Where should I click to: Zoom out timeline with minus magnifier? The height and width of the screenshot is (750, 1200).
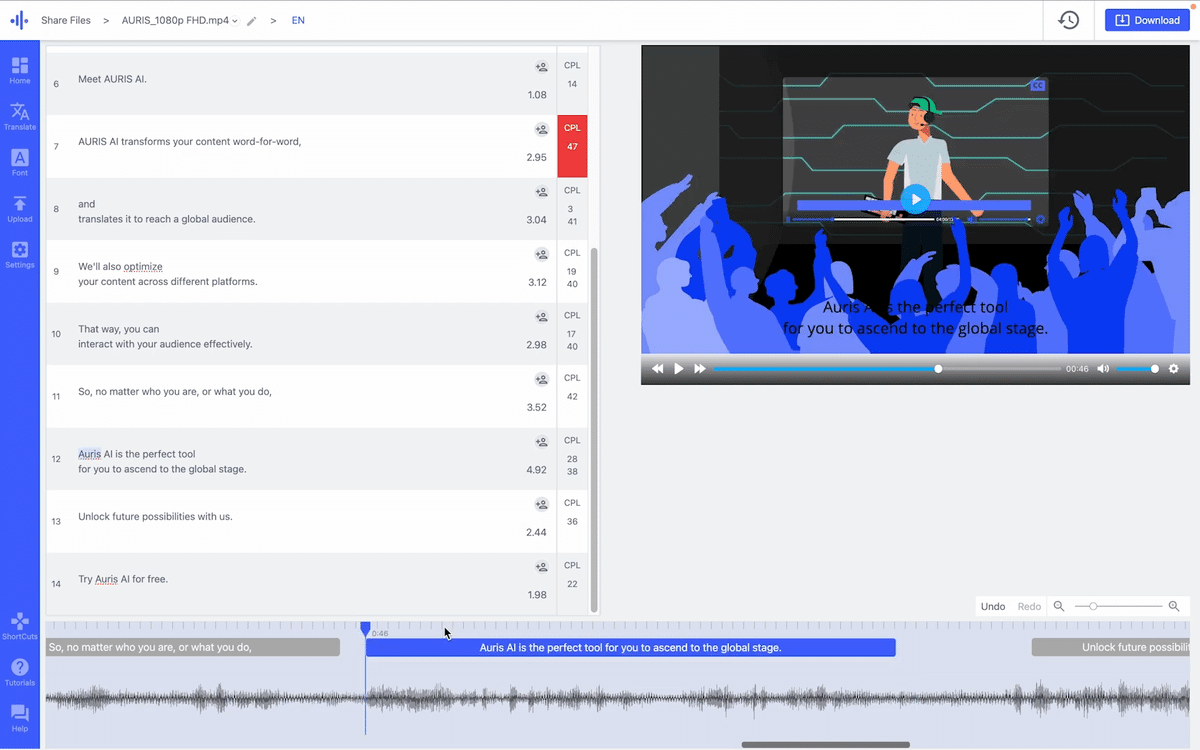(1059, 606)
